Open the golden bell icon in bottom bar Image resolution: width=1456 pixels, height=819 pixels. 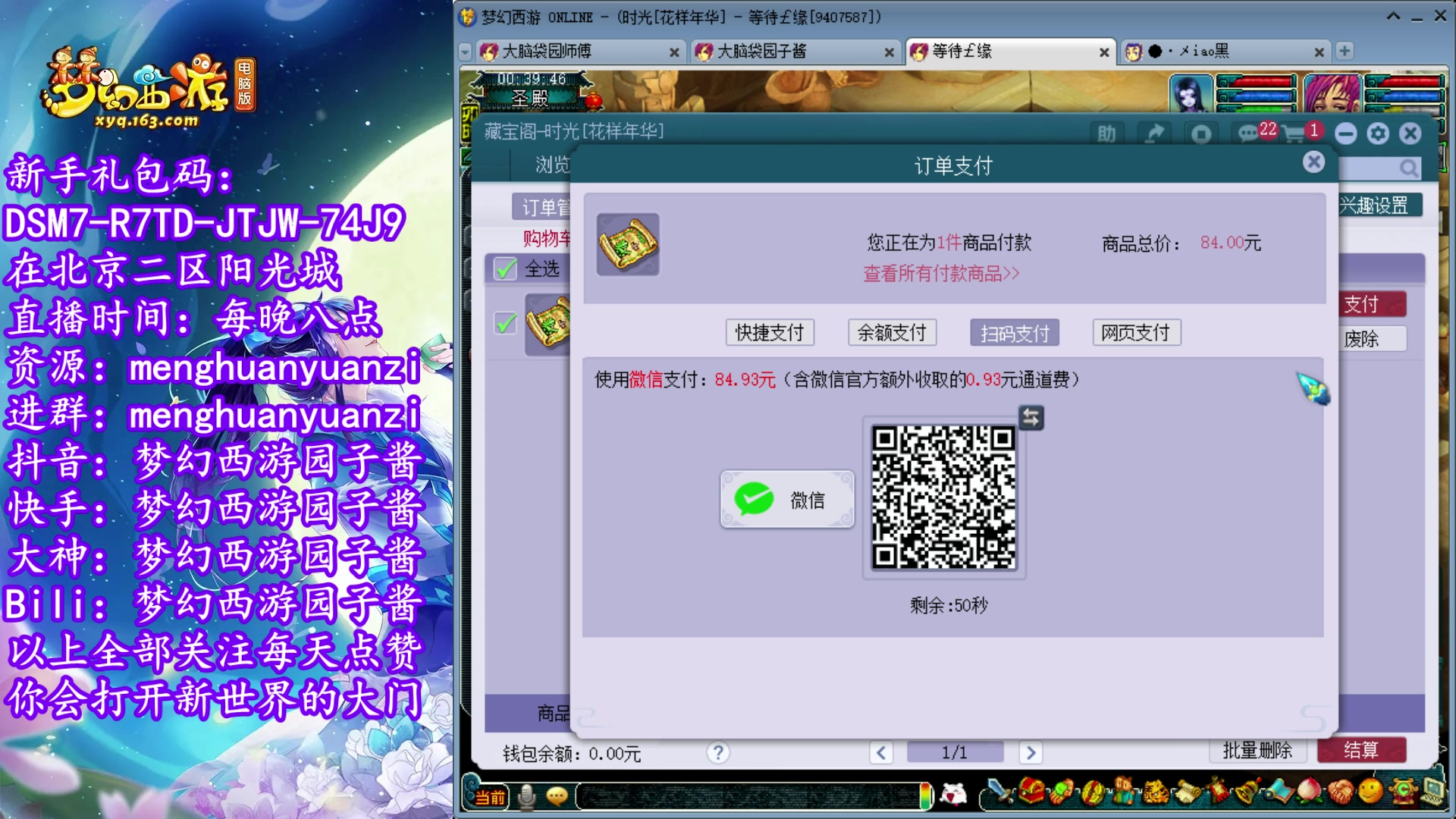(1248, 791)
